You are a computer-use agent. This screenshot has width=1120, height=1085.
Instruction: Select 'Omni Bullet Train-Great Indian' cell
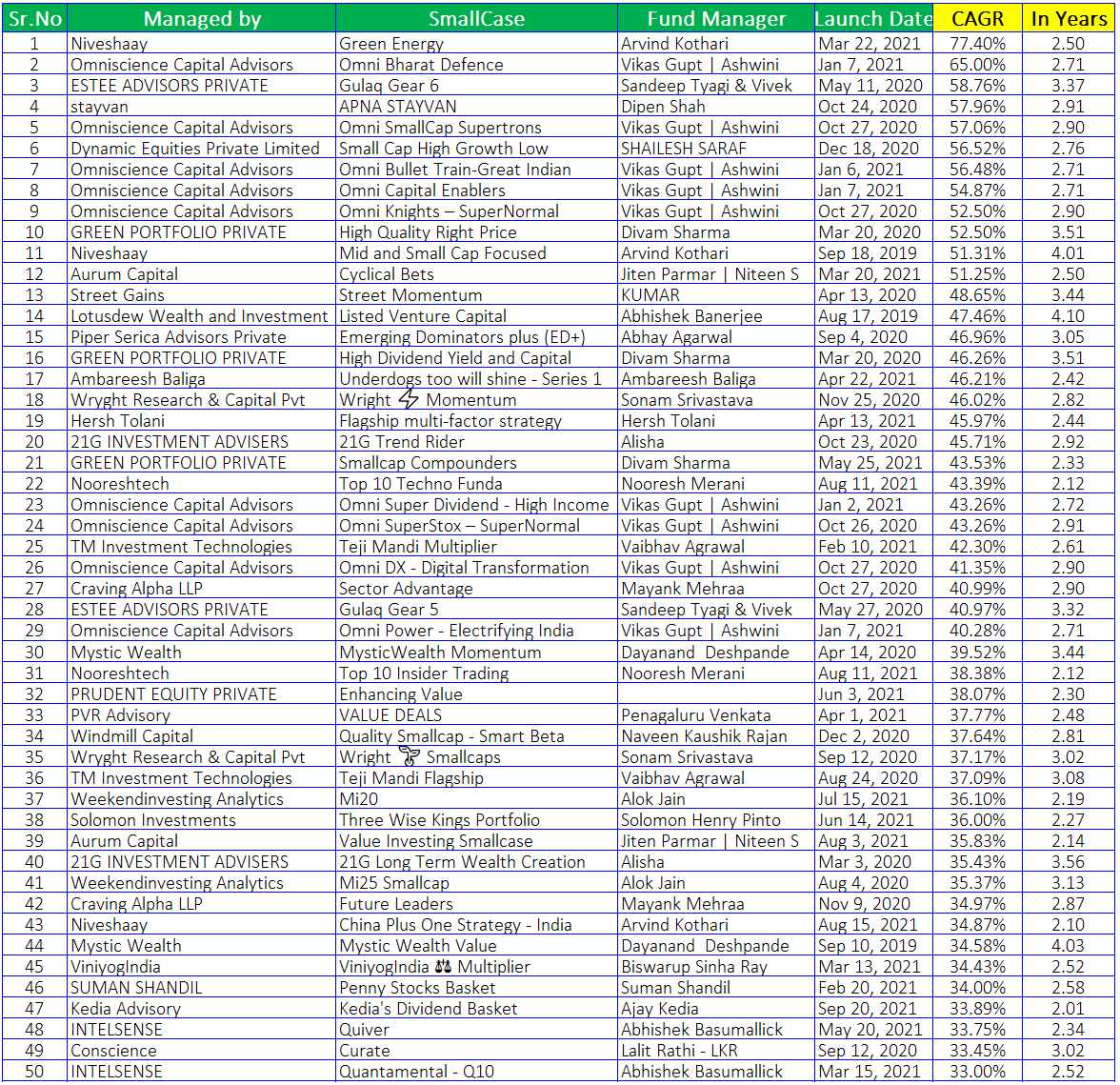(x=476, y=170)
